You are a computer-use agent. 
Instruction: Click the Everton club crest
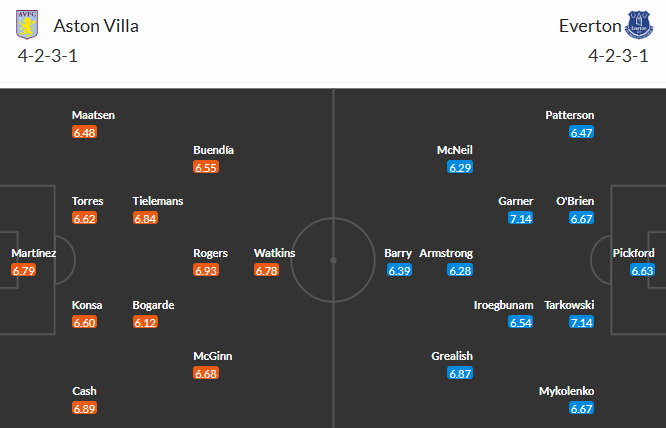tap(637, 24)
